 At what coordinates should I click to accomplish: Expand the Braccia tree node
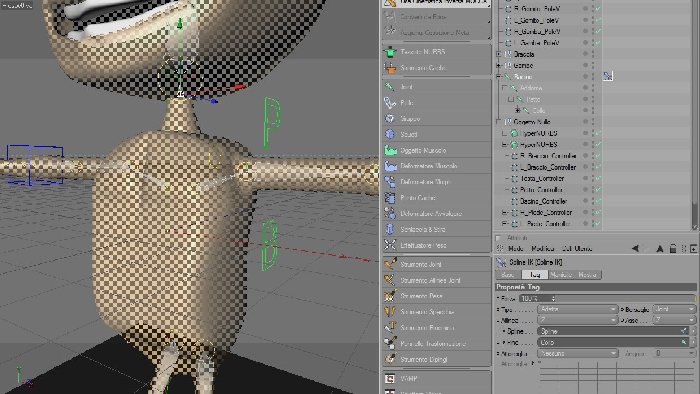click(499, 54)
